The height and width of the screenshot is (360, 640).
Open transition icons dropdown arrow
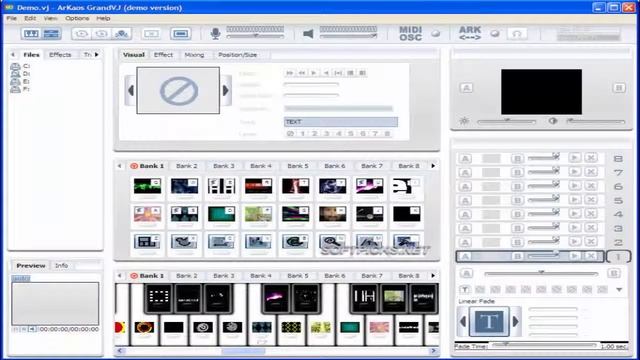619,289
